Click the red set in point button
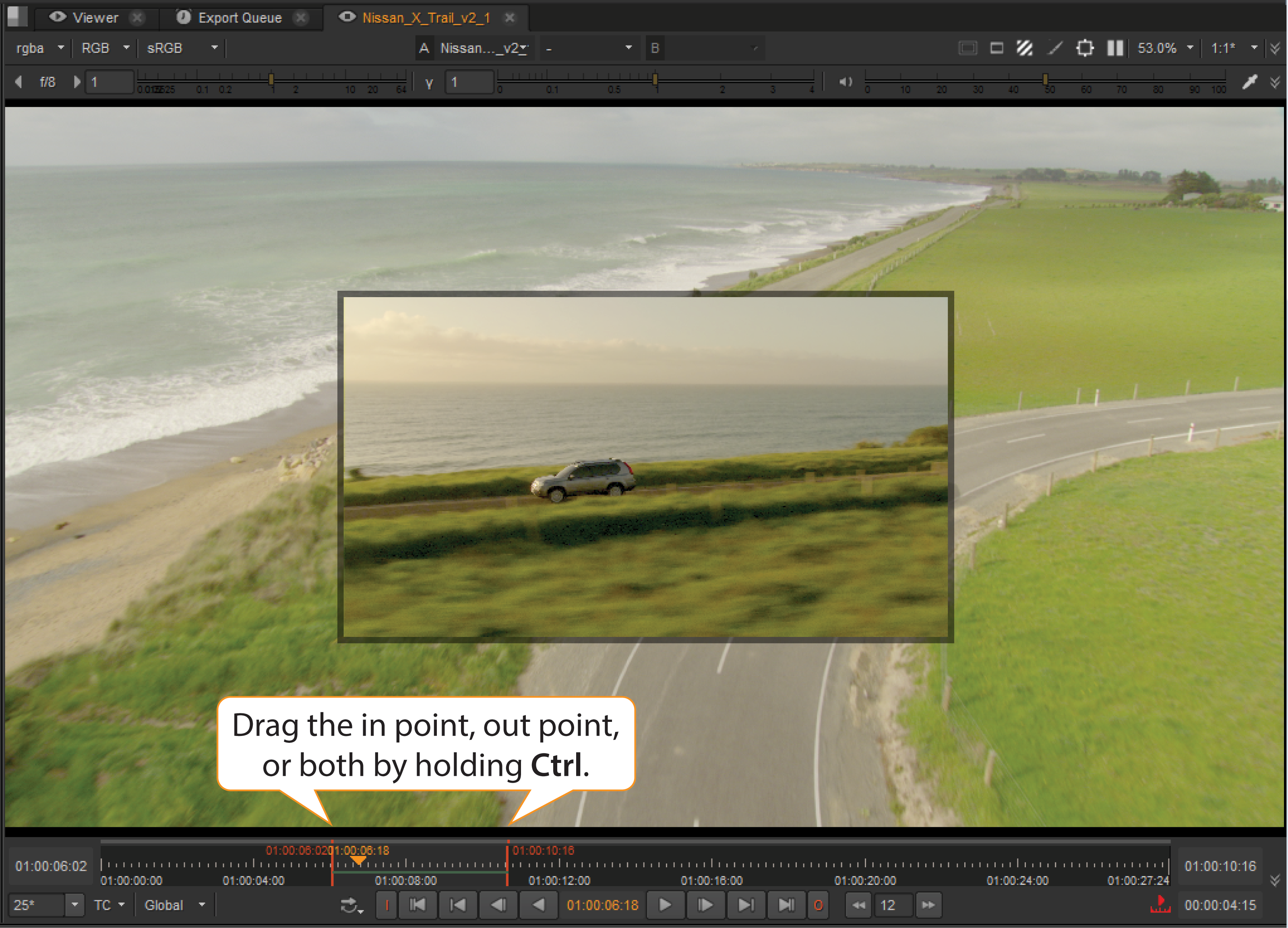This screenshot has width=1288, height=928. tap(386, 905)
